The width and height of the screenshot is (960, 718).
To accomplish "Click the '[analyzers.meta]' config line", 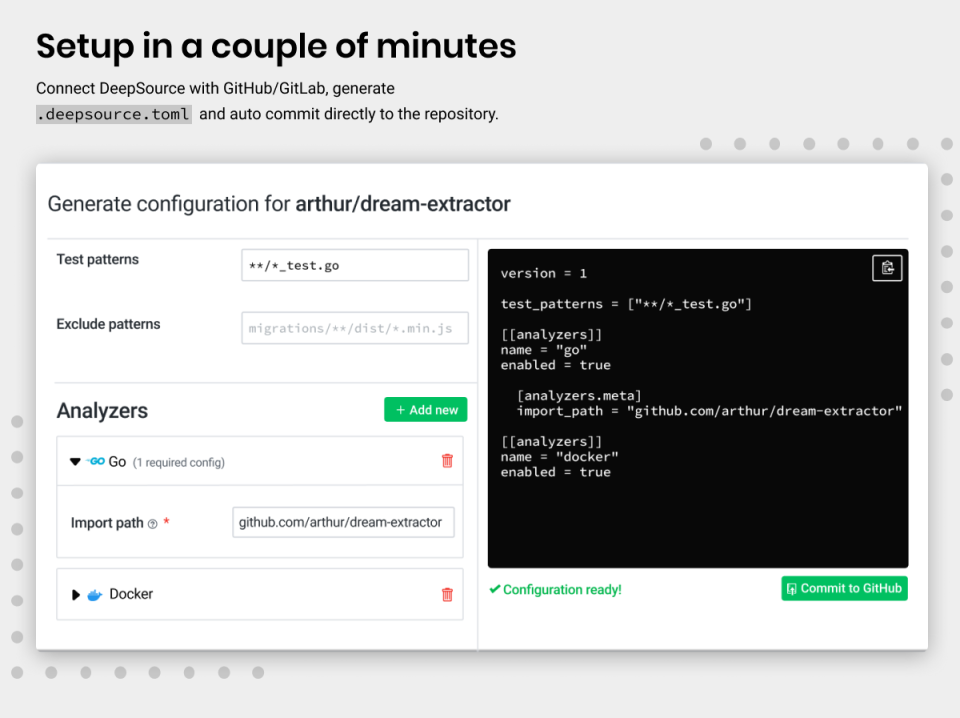I will tap(579, 396).
